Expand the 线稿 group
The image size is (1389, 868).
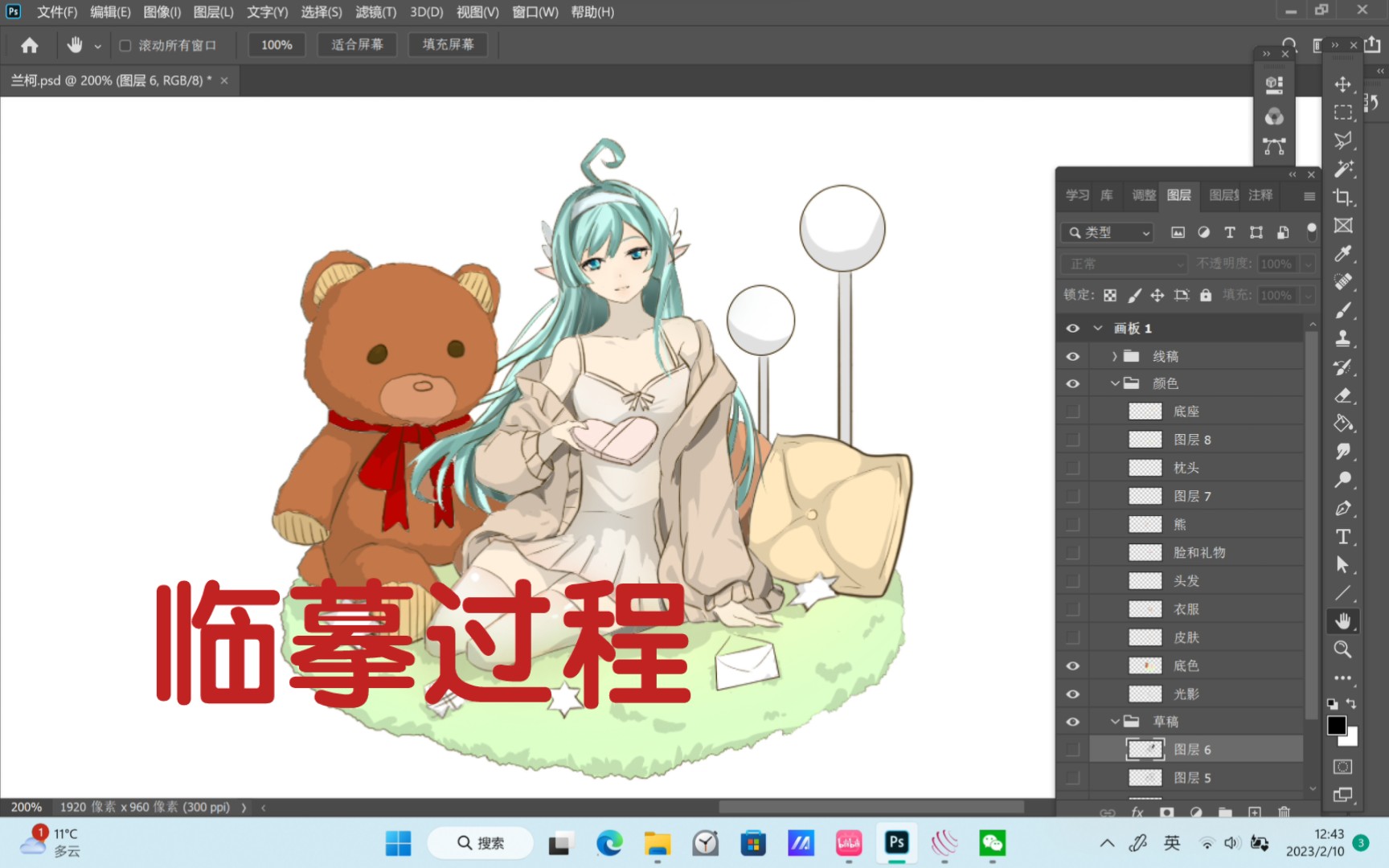click(1114, 356)
